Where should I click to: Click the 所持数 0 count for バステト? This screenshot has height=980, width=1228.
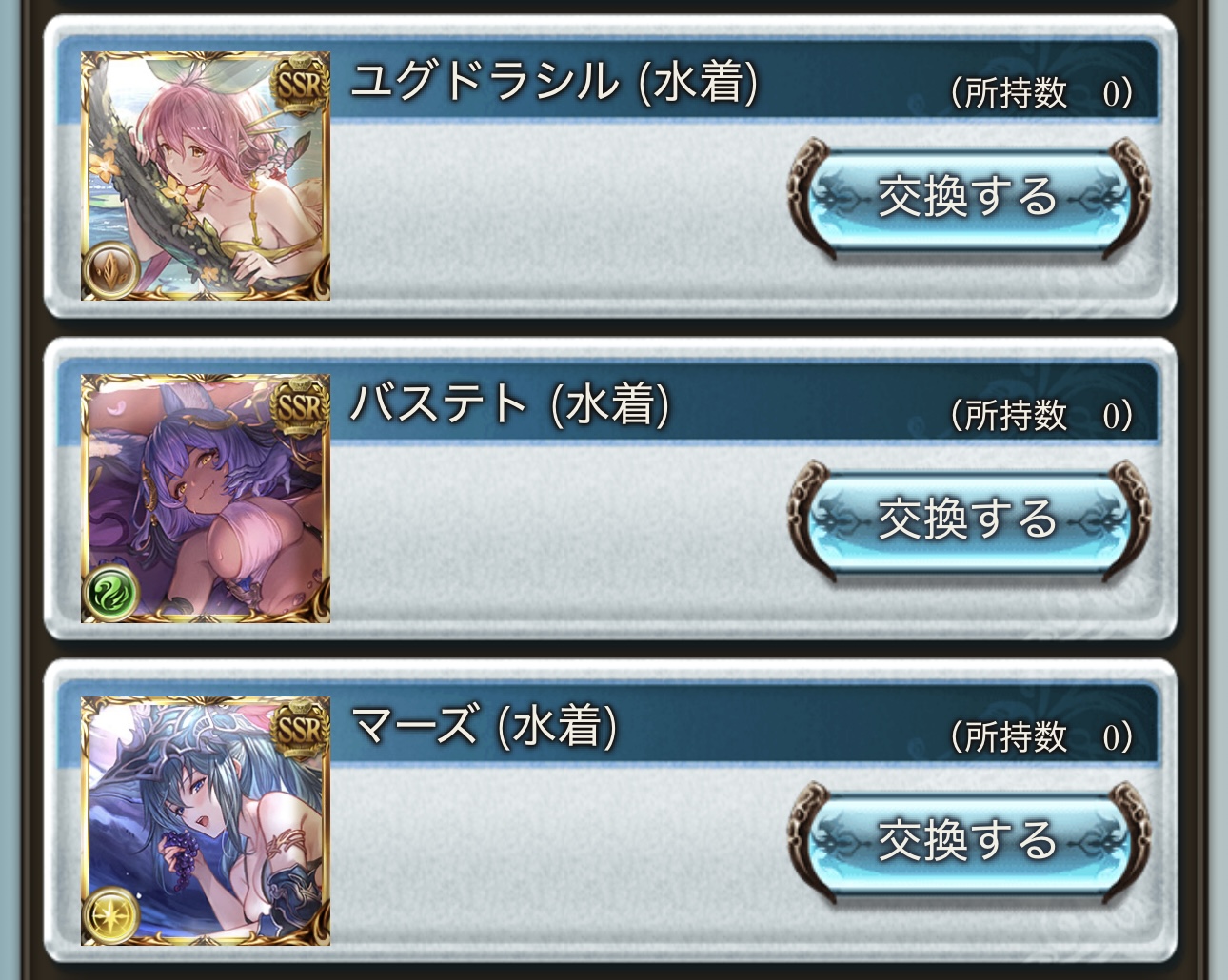click(1041, 414)
